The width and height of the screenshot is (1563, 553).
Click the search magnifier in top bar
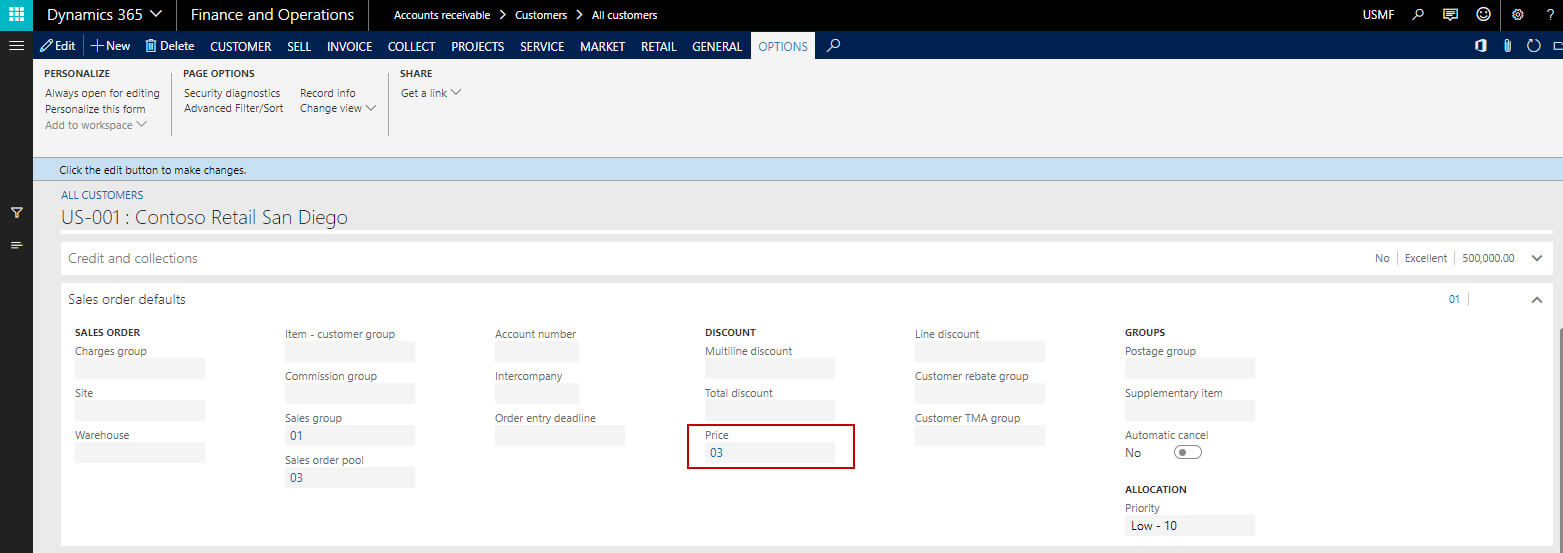1418,15
